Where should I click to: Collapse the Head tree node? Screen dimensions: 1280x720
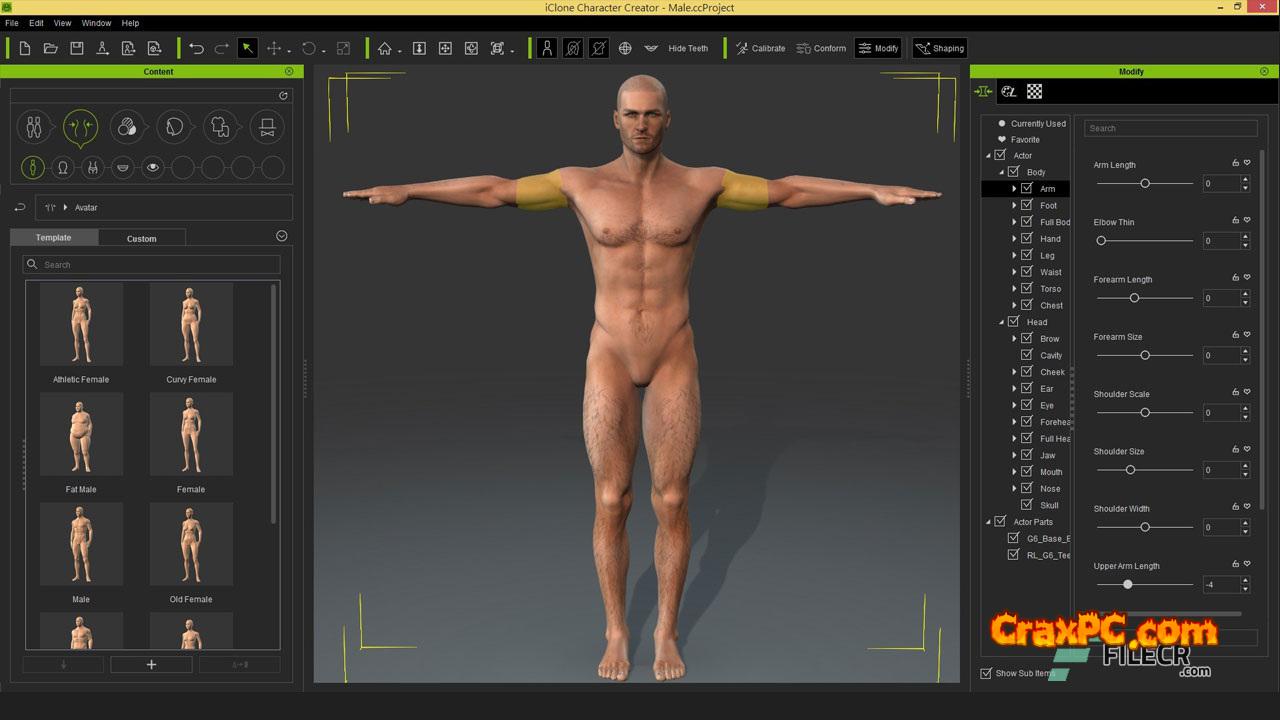(1002, 322)
